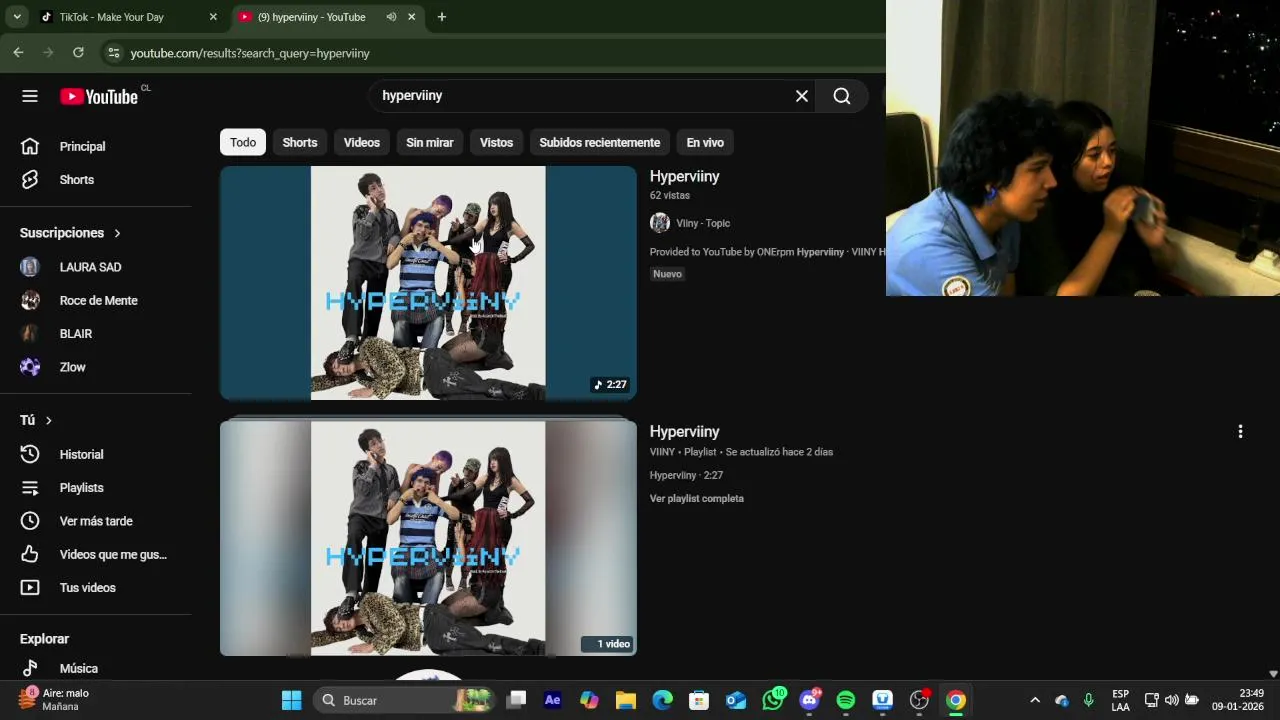Viewport: 1280px width, 720px height.
Task: Show hidden system tray icons
Action: tap(1035, 700)
